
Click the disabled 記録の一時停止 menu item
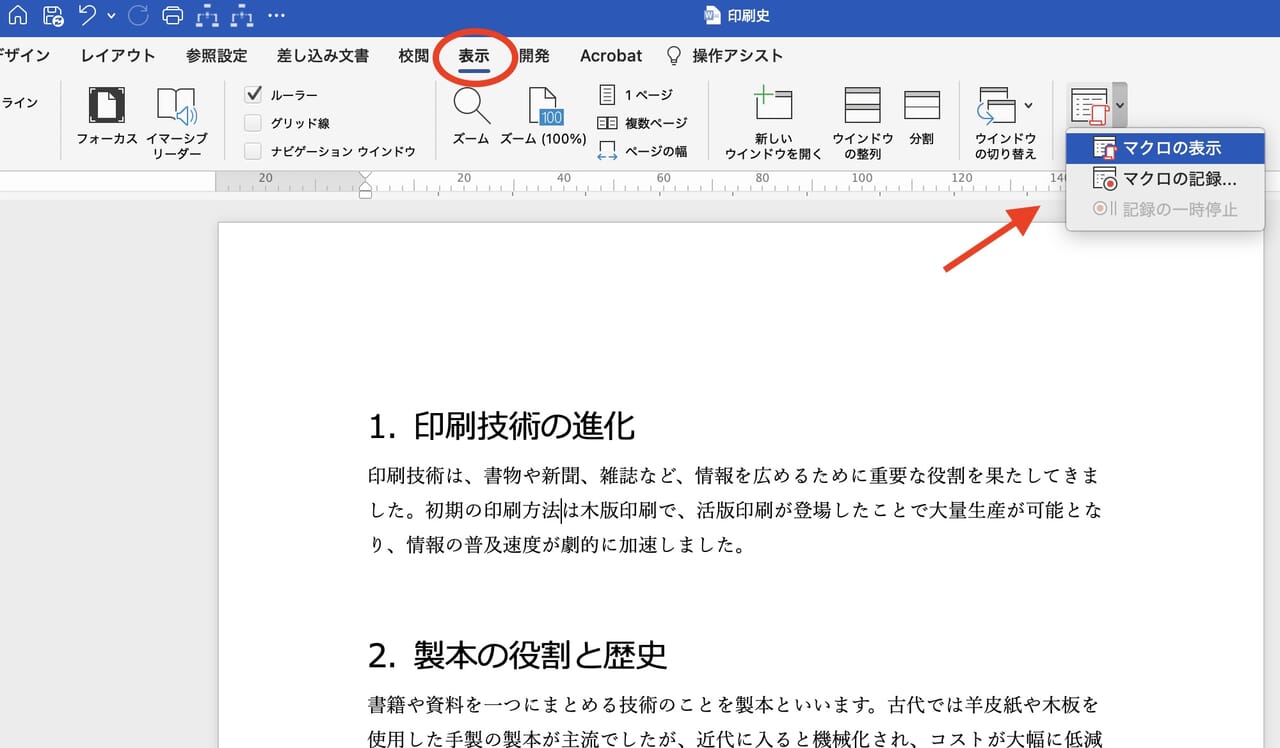point(1166,209)
